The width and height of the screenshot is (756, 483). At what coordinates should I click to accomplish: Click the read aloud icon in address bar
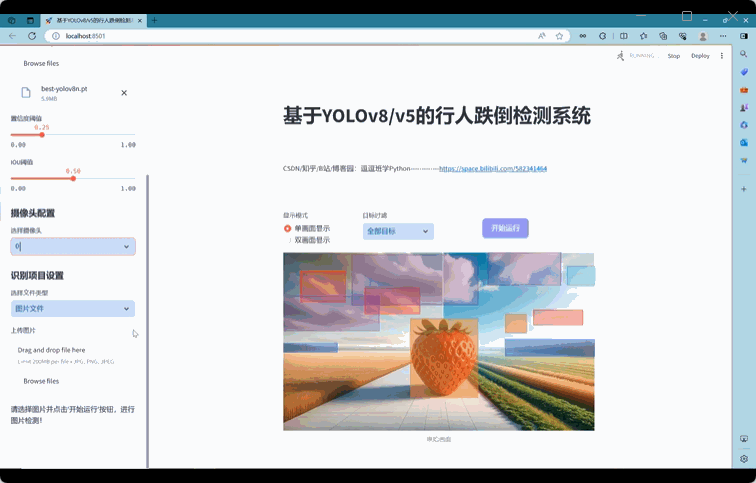click(x=542, y=36)
